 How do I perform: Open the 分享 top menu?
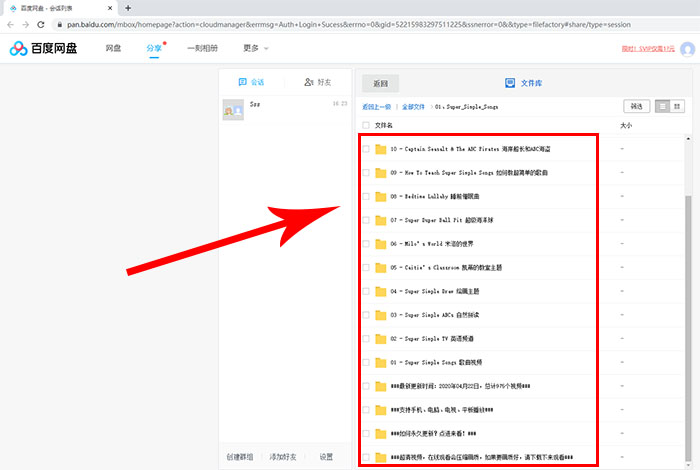(x=154, y=48)
